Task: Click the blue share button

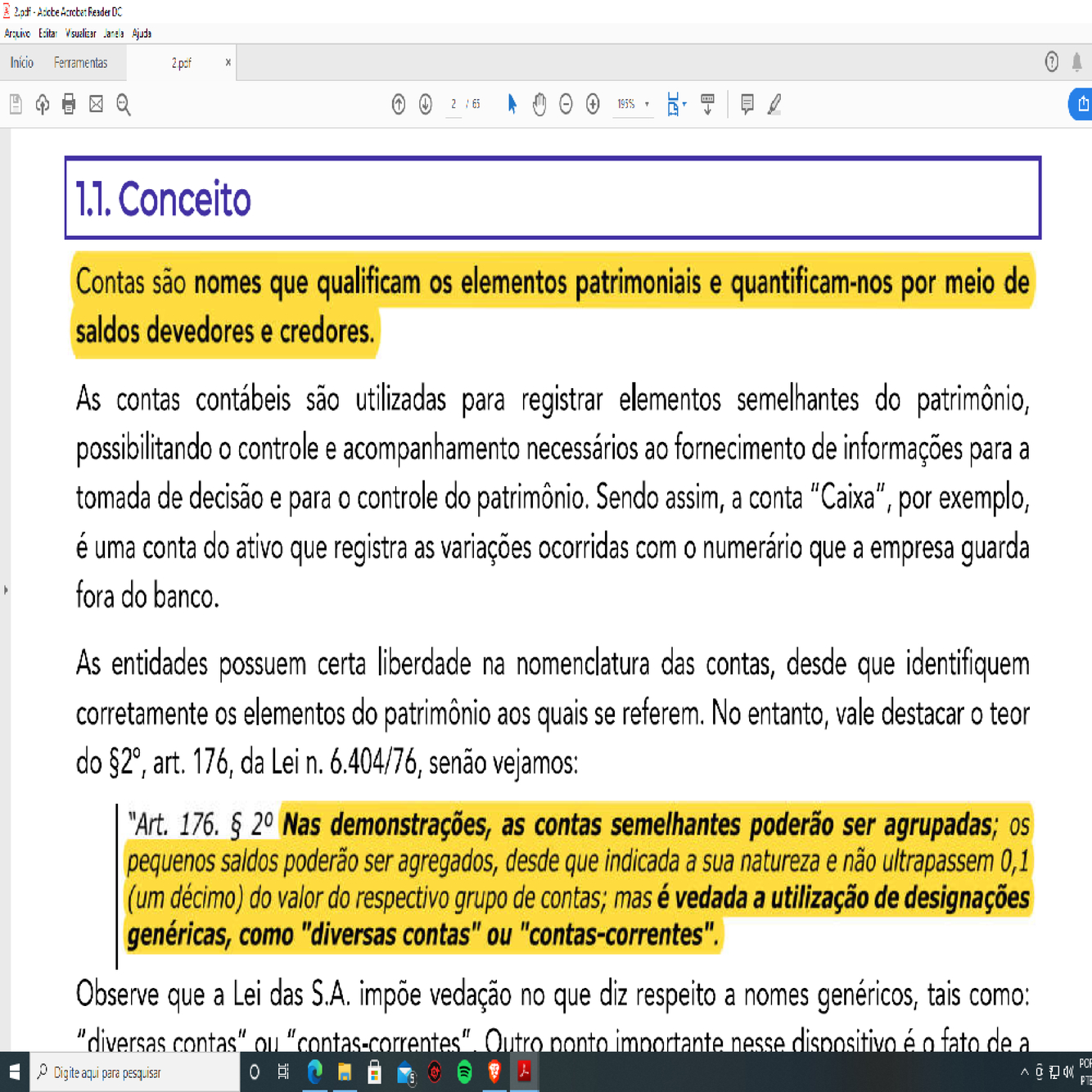Action: pos(1081,104)
